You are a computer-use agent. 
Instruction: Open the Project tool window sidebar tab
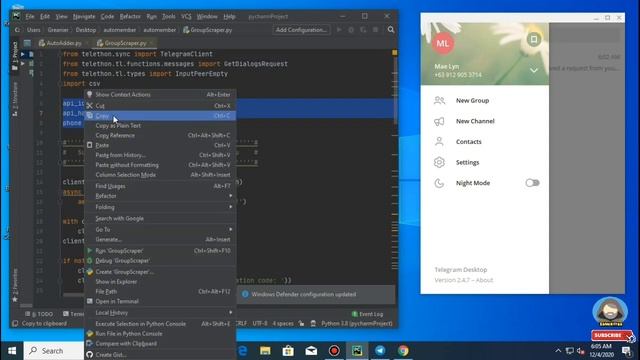pos(15,56)
